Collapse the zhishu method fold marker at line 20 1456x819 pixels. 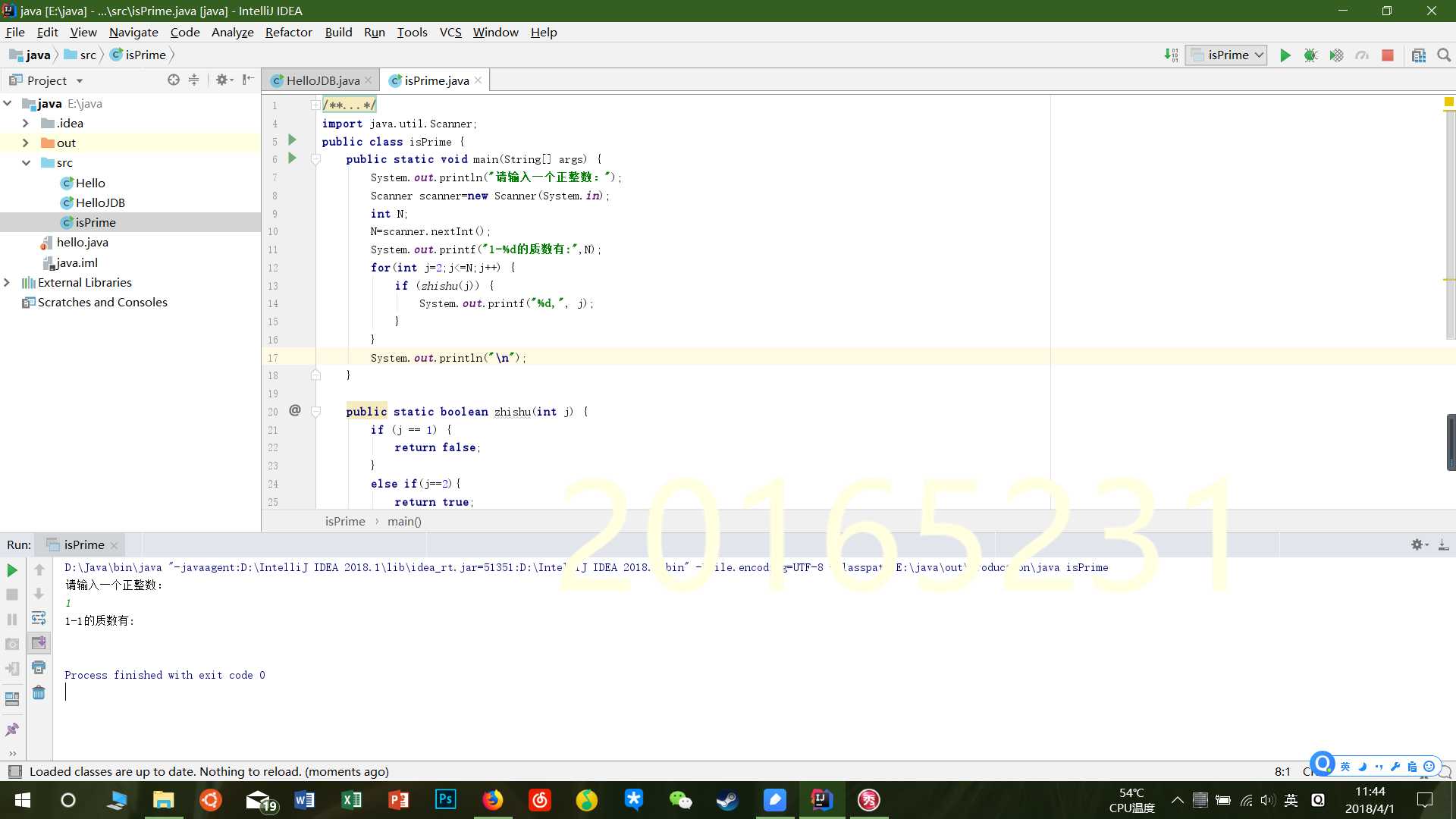[315, 412]
